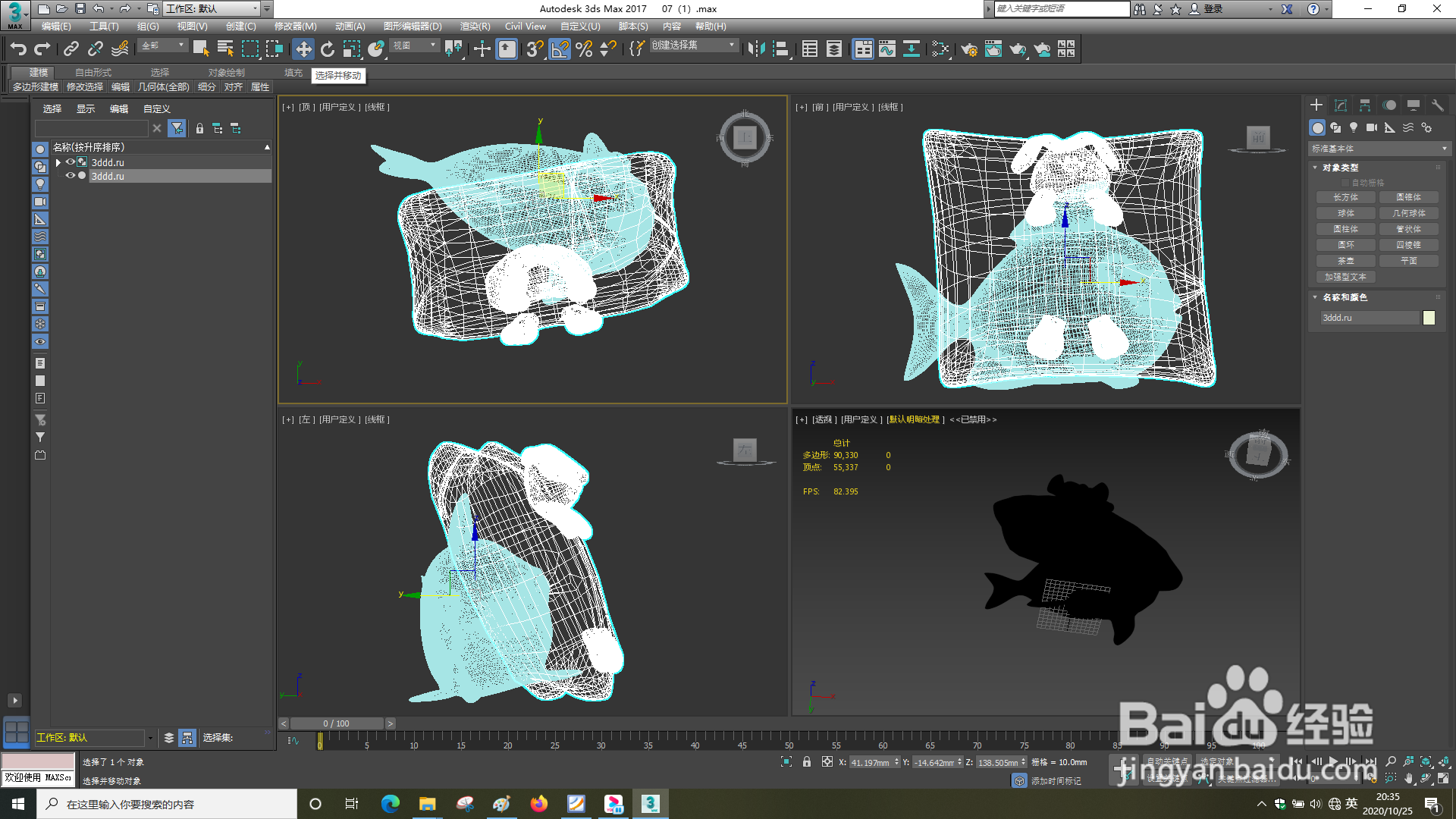Open the 渲染(R) menu
Screen dimensions: 1456x819
(475, 27)
